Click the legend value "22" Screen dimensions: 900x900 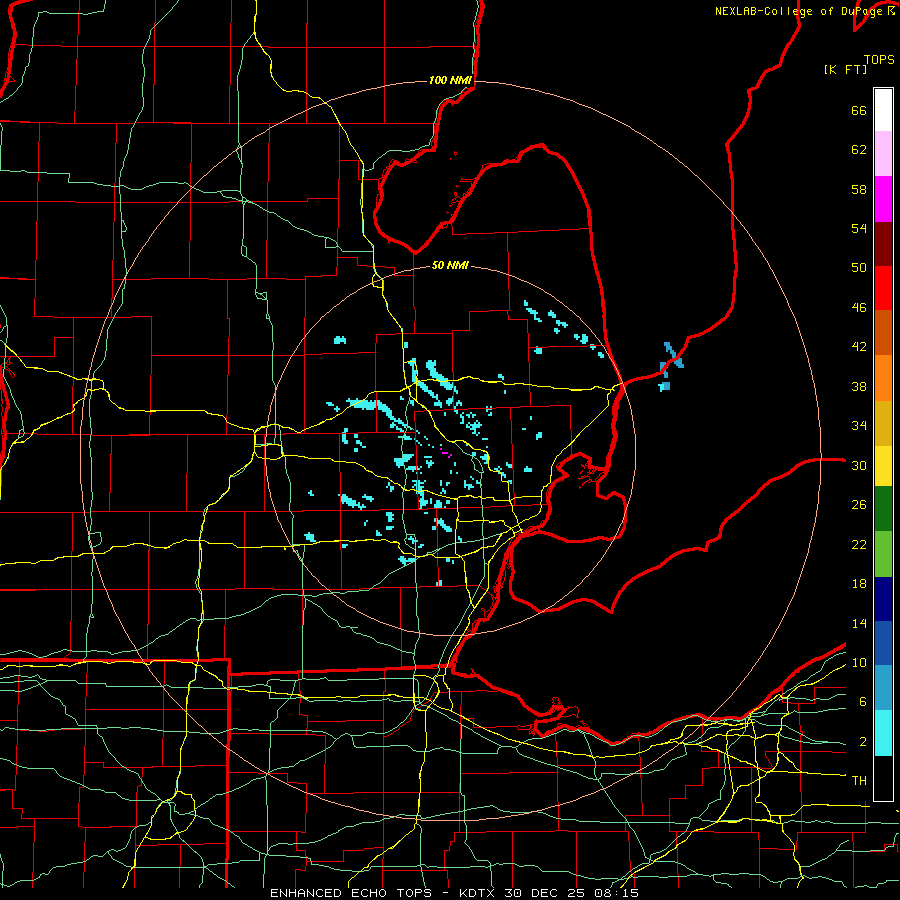[859, 544]
